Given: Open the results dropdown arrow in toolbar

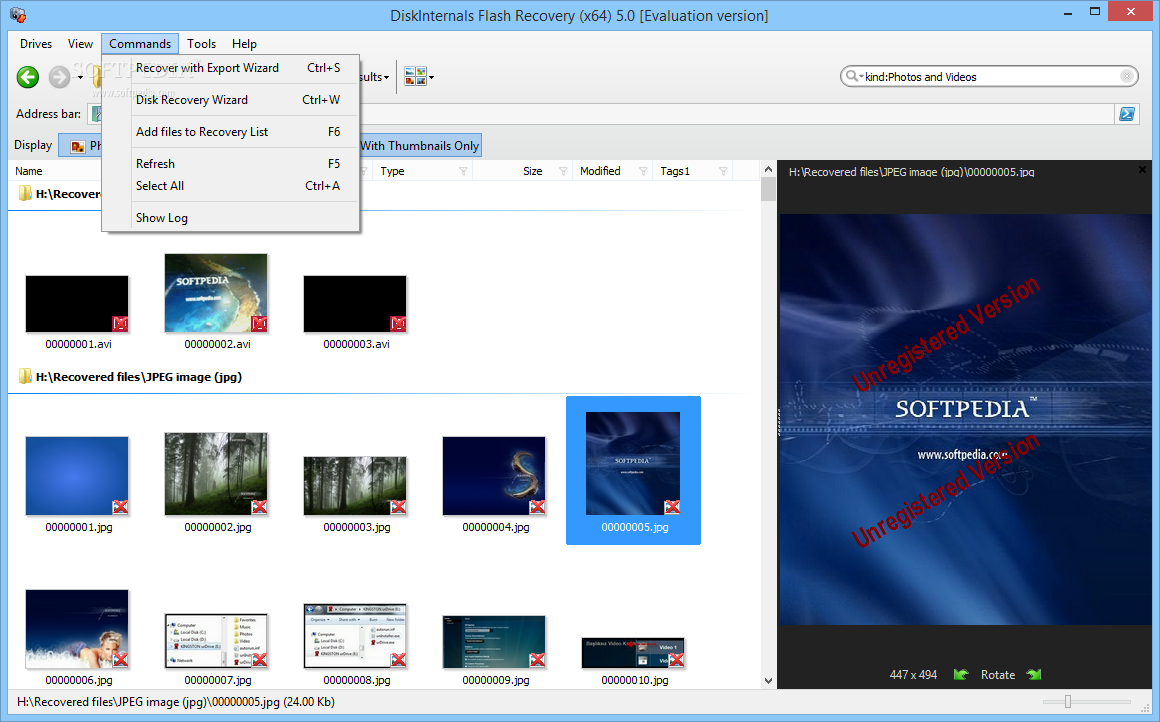Looking at the screenshot, I should pos(386,78).
